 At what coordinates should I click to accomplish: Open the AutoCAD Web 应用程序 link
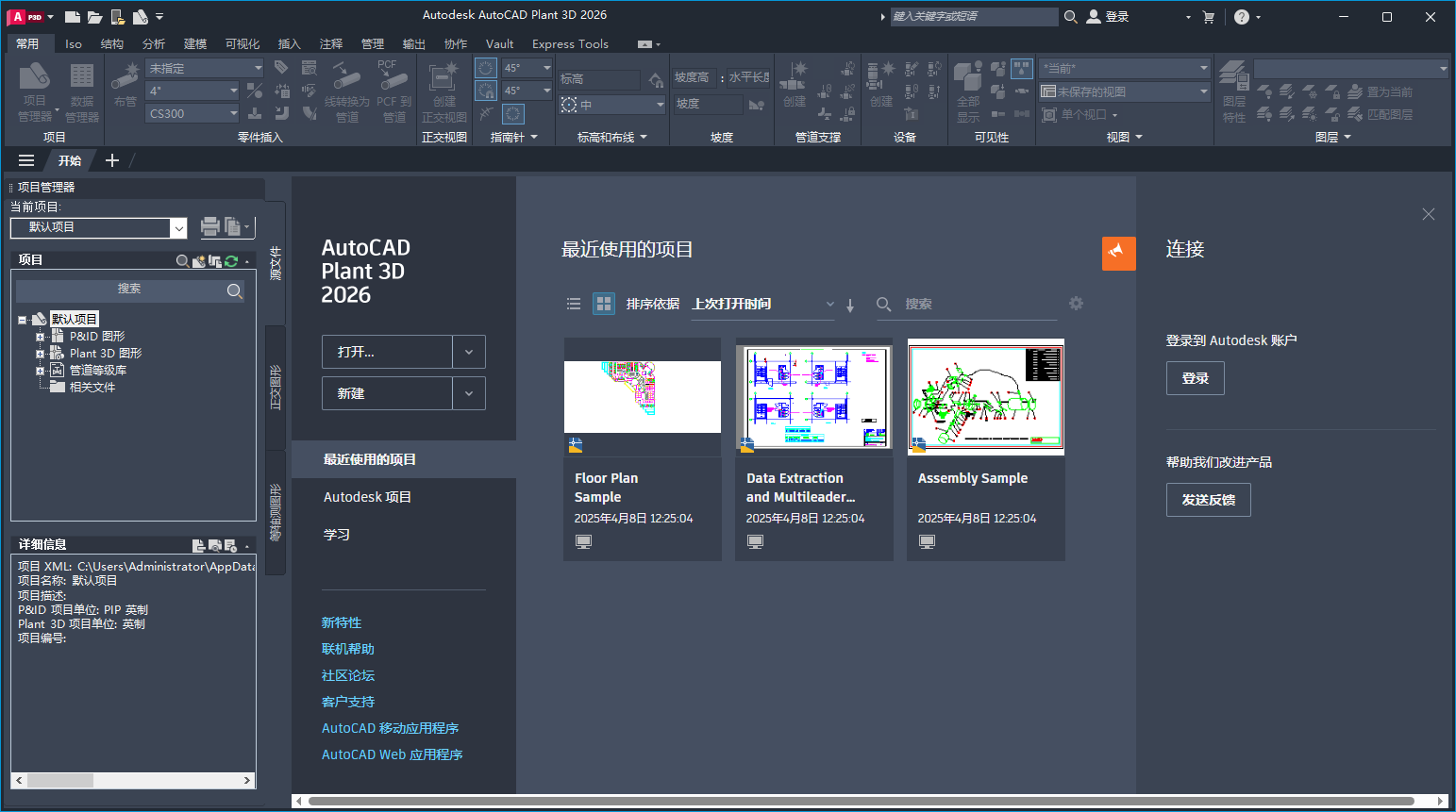click(x=392, y=754)
